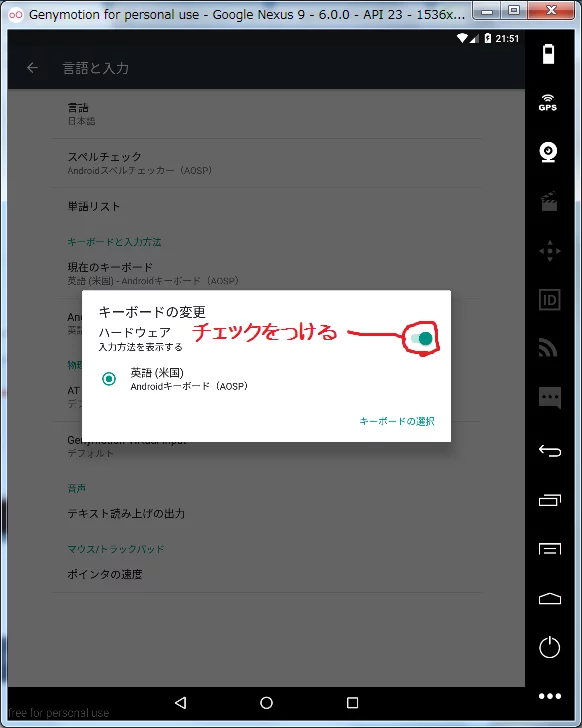Open the SMS phone message widget

pyautogui.click(x=550, y=397)
